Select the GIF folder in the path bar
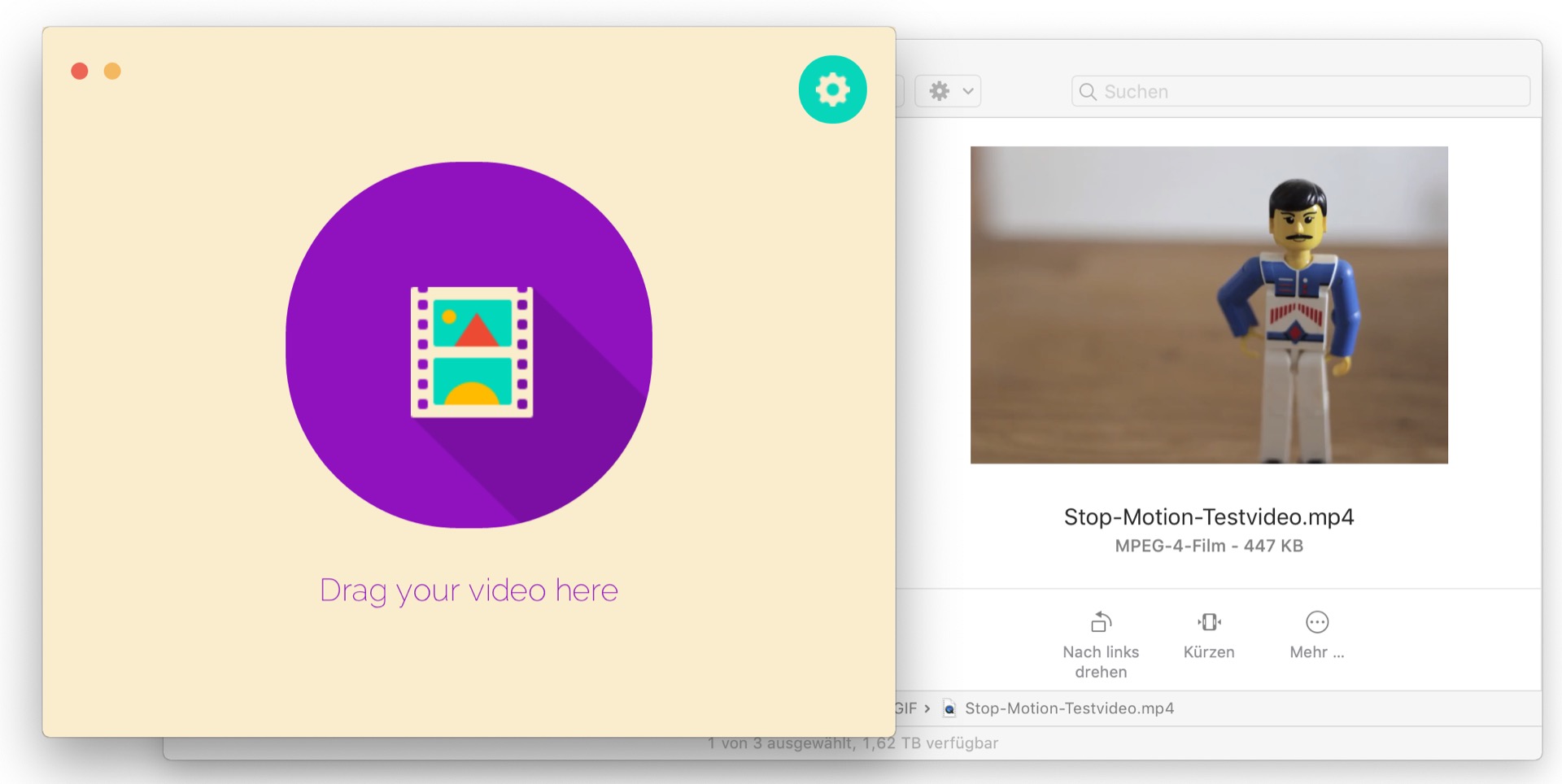Image resolution: width=1562 pixels, height=784 pixels. pos(906,708)
